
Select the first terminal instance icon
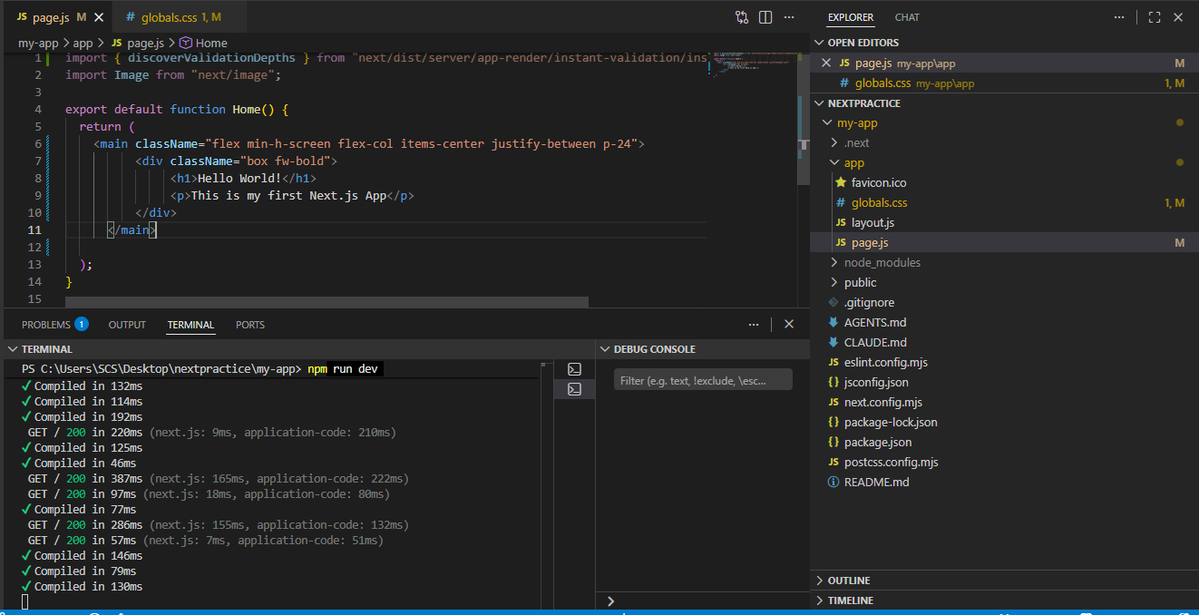pyautogui.click(x=574, y=369)
